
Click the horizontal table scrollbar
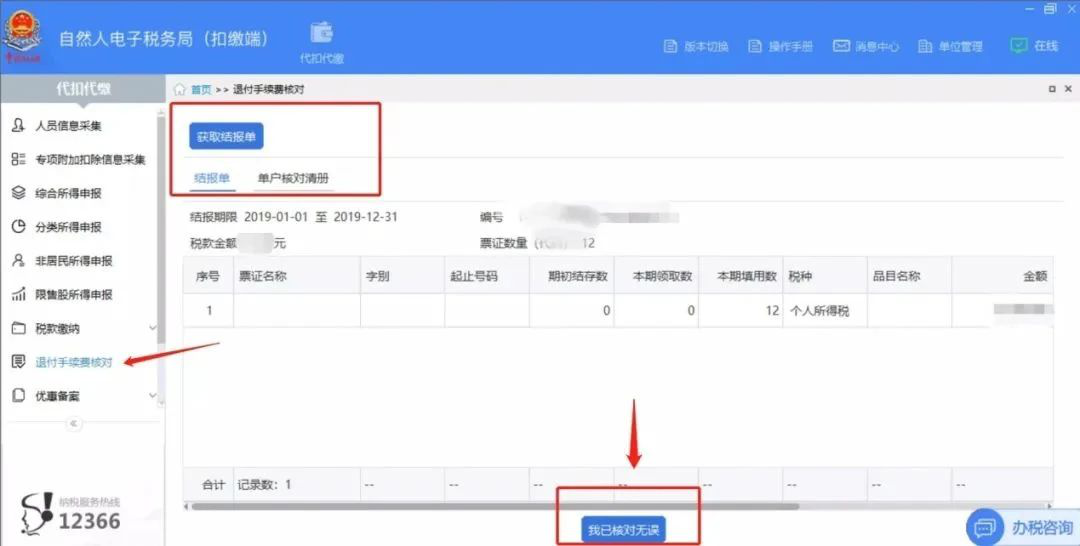click(500, 507)
